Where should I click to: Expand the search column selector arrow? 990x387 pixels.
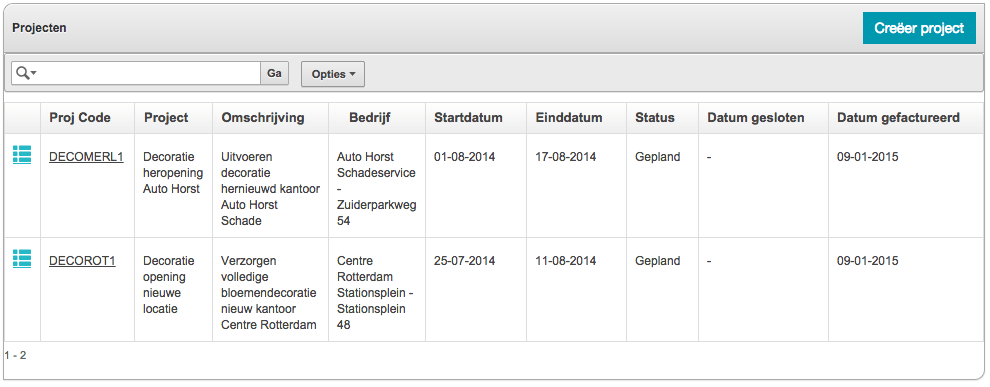coord(34,74)
